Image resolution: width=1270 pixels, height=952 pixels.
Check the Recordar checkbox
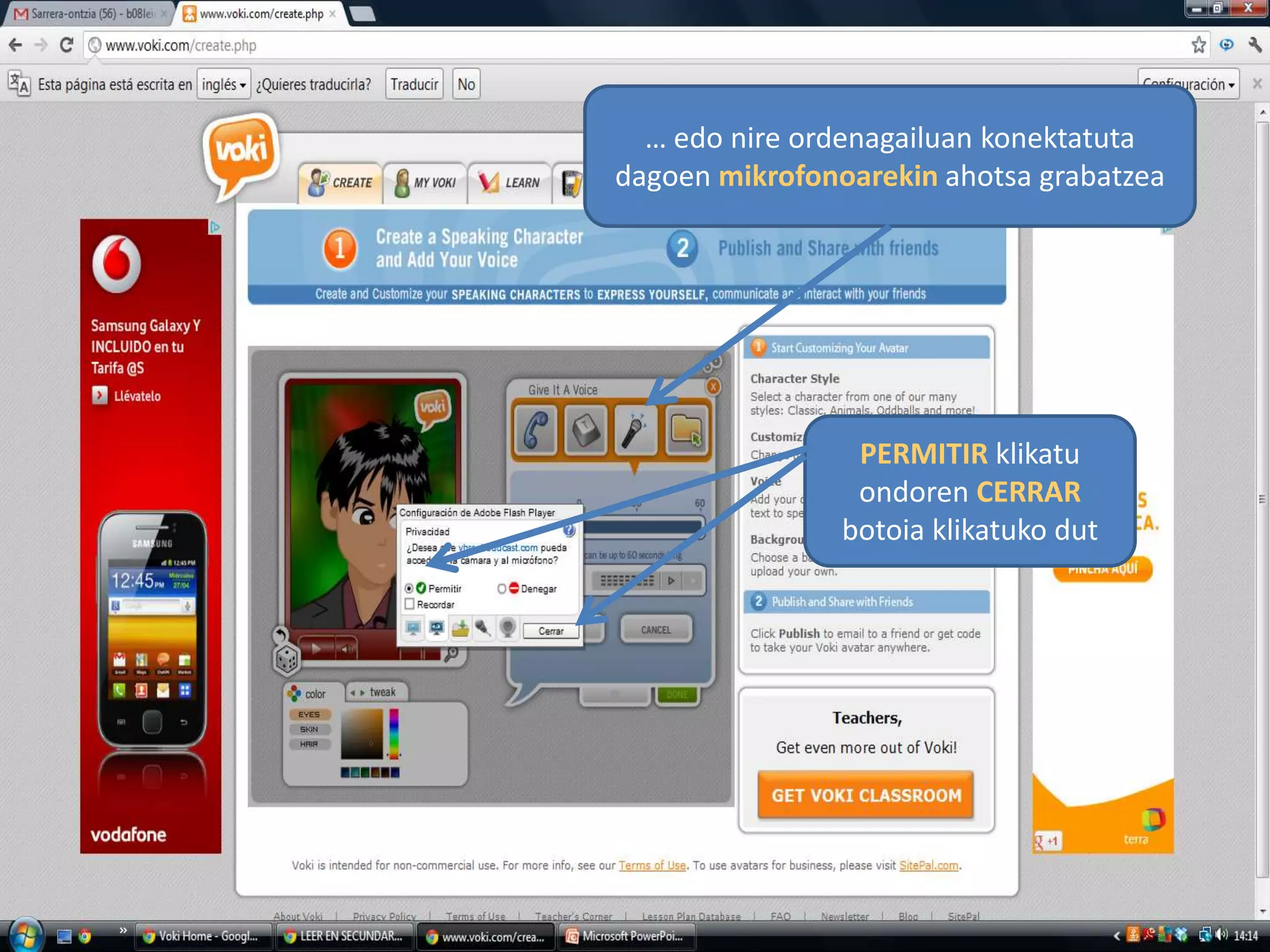click(409, 604)
